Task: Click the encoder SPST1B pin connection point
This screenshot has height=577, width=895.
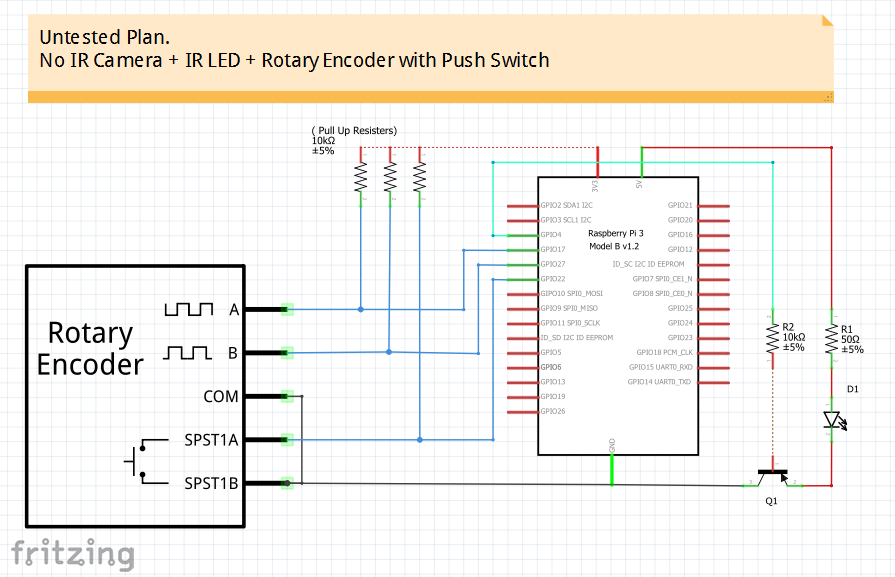Action: click(287, 483)
